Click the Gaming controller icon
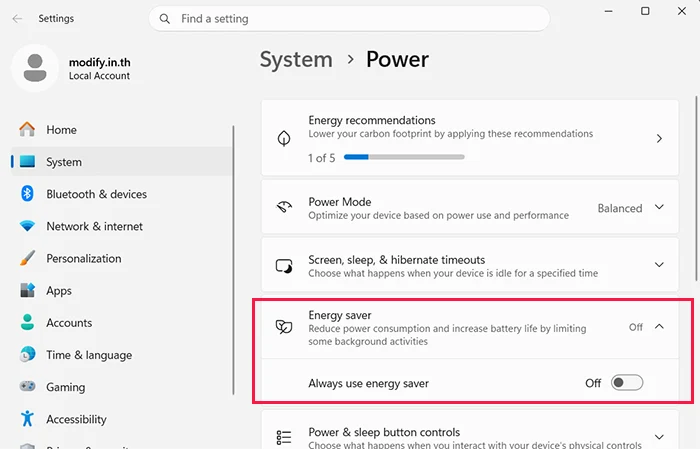The width and height of the screenshot is (700, 449). pyautogui.click(x=27, y=387)
